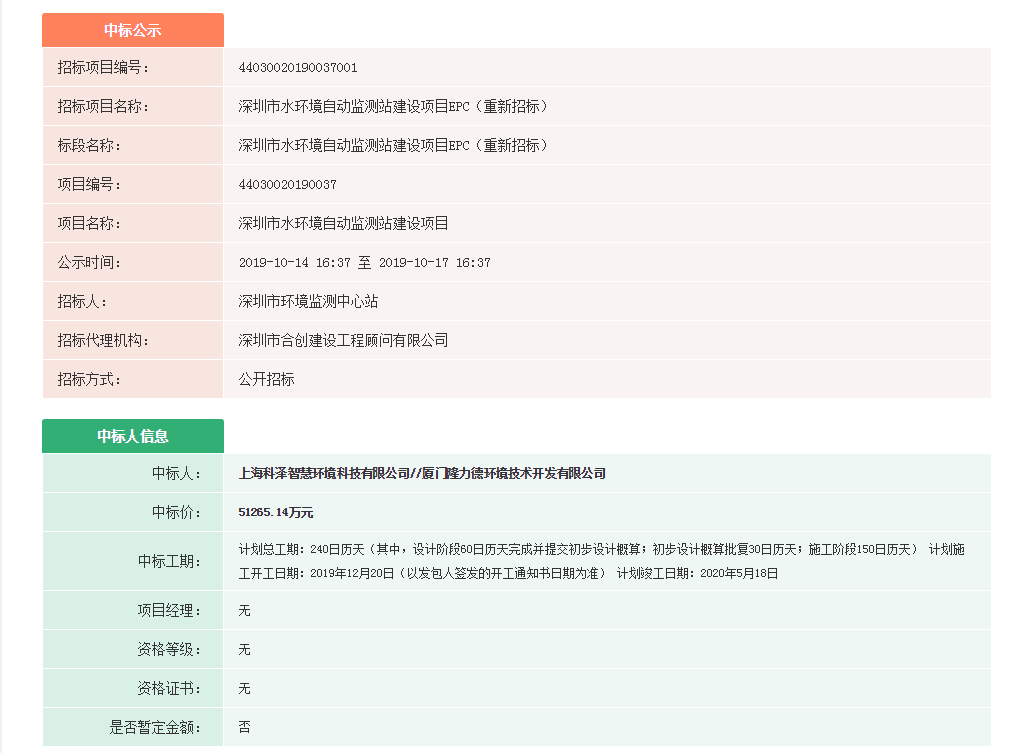Click the 计划总工期 construction period text
Viewport: 1029px width, 753px height.
coord(601,561)
